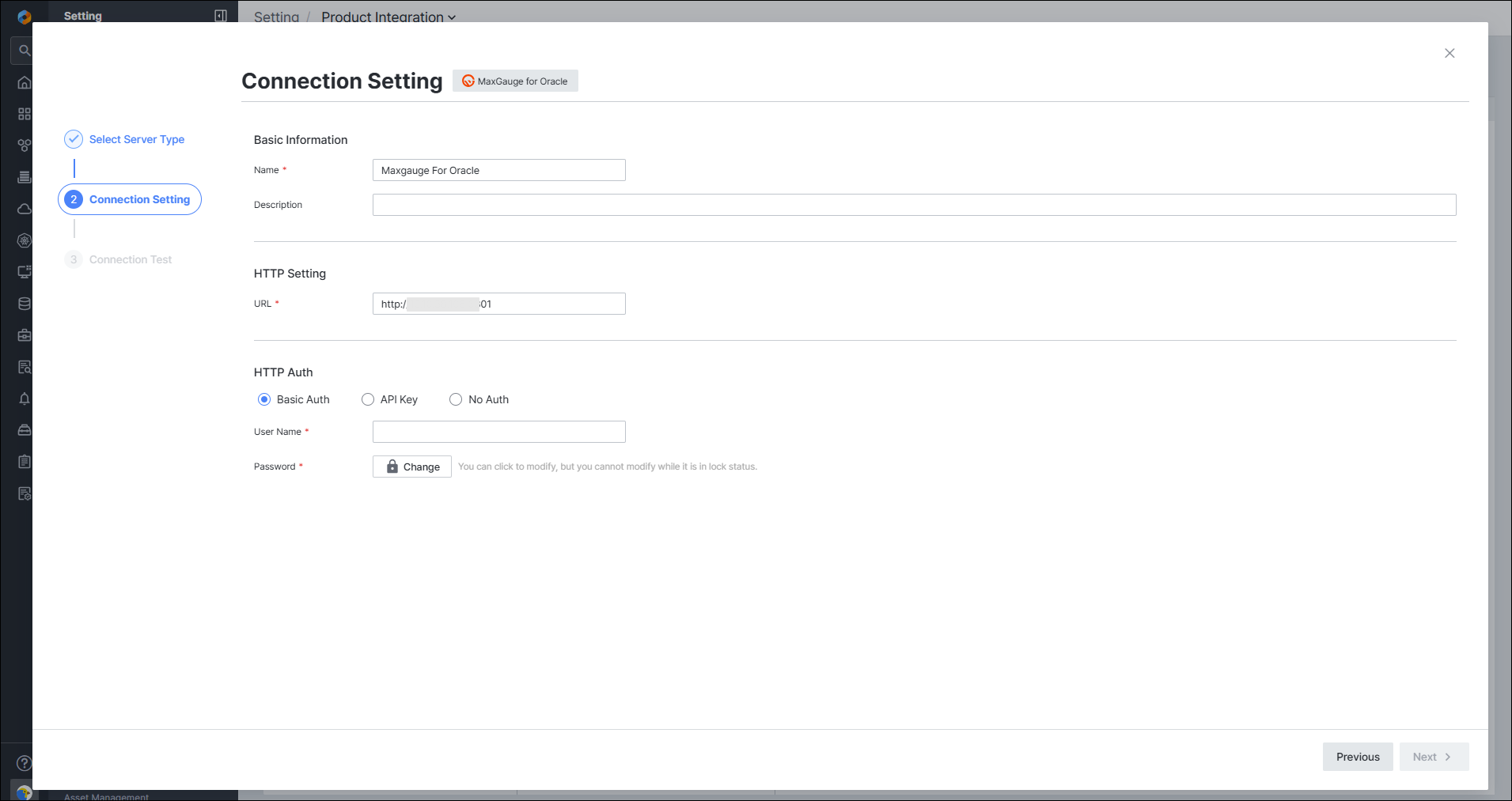Close the Connection Setting dialog
The width and height of the screenshot is (1512, 801).
click(1449, 53)
